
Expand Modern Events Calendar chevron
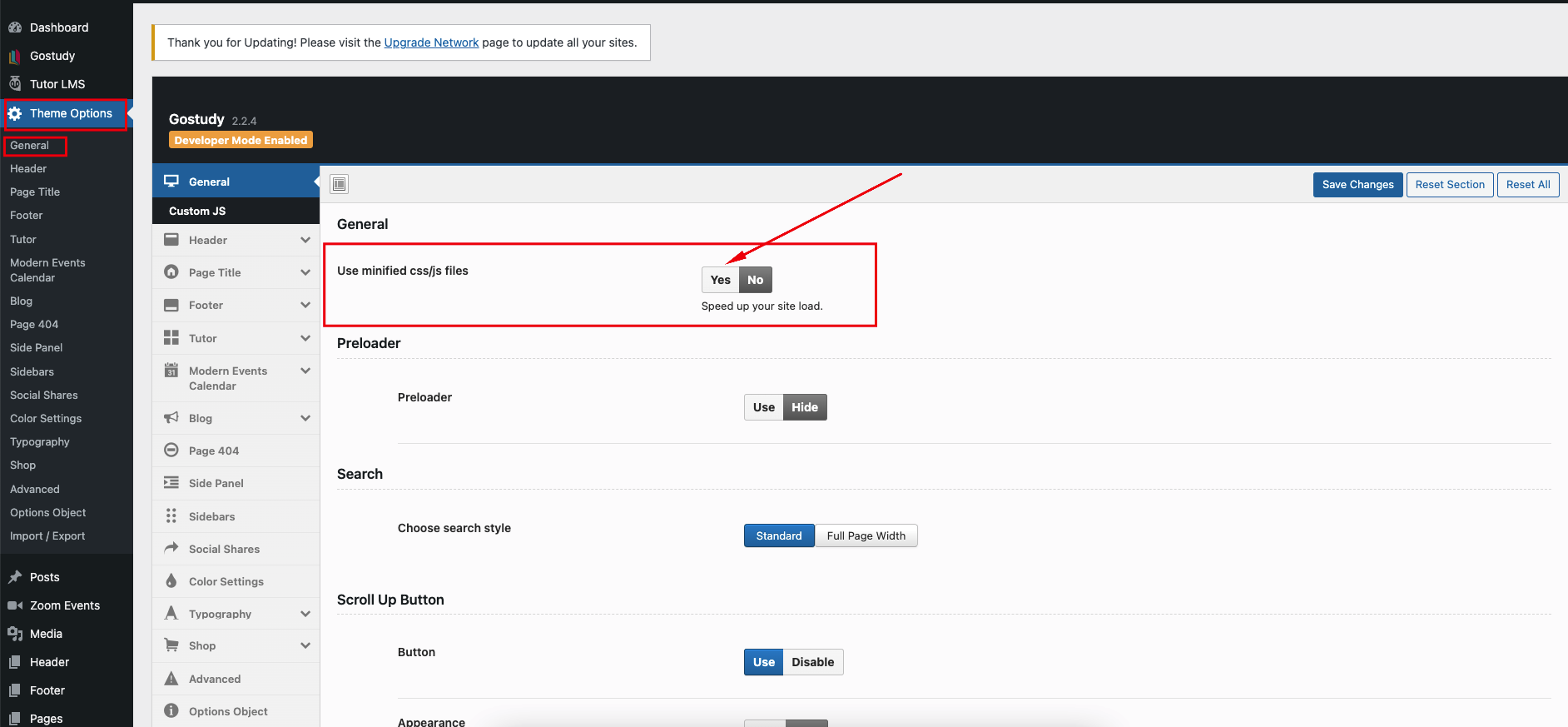pos(305,371)
